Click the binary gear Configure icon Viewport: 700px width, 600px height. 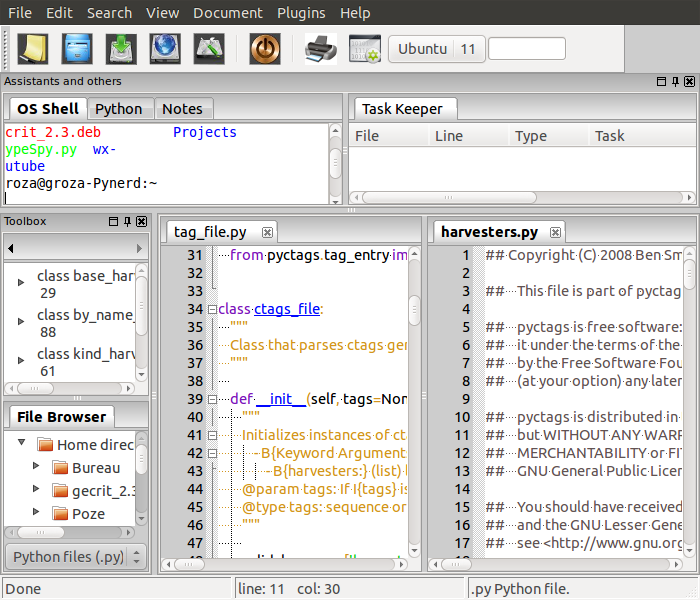click(x=365, y=49)
